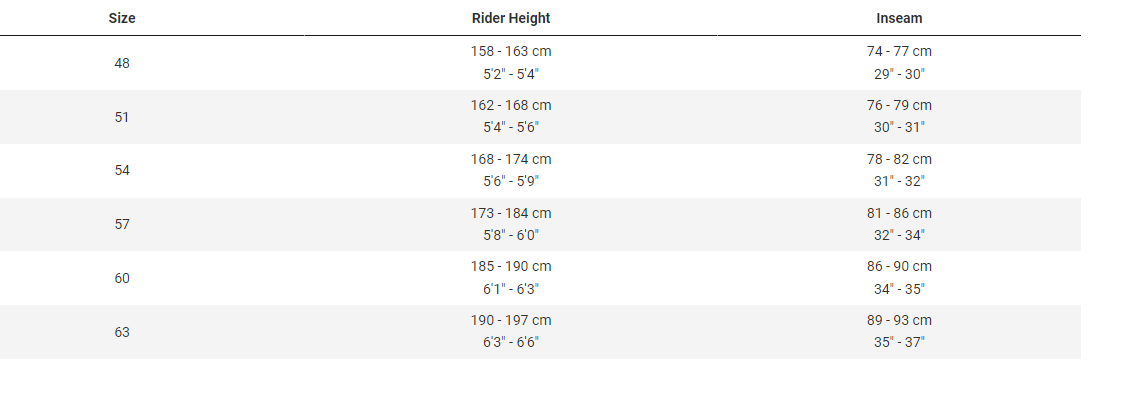The height and width of the screenshot is (402, 1128).
Task: Select the 32" - 34" inseam range
Action: (899, 236)
